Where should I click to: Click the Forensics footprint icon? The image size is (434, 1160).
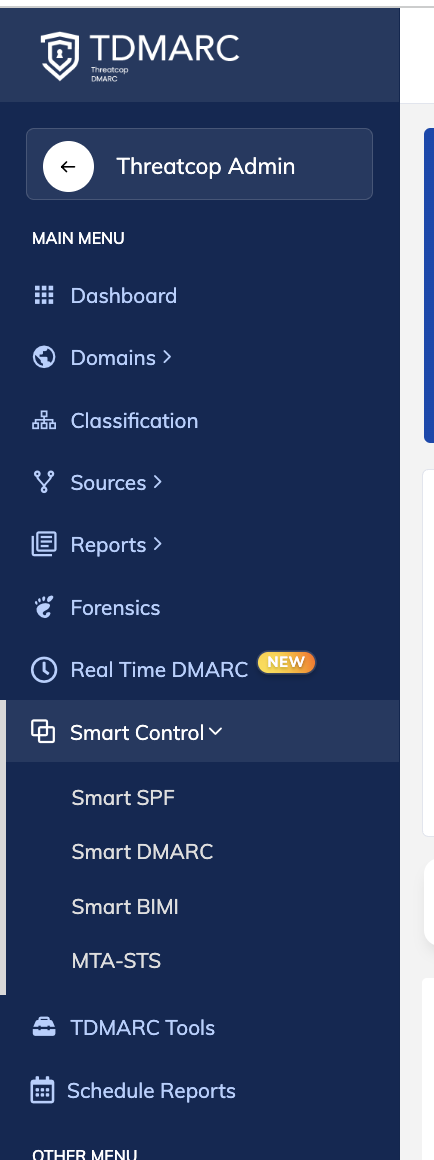pyautogui.click(x=44, y=607)
